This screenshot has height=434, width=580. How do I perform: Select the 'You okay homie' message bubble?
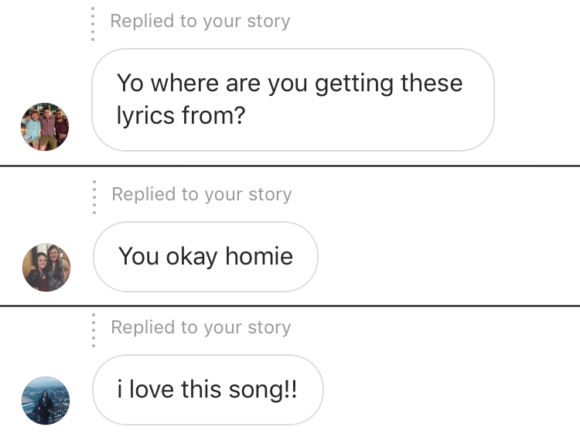tap(206, 257)
